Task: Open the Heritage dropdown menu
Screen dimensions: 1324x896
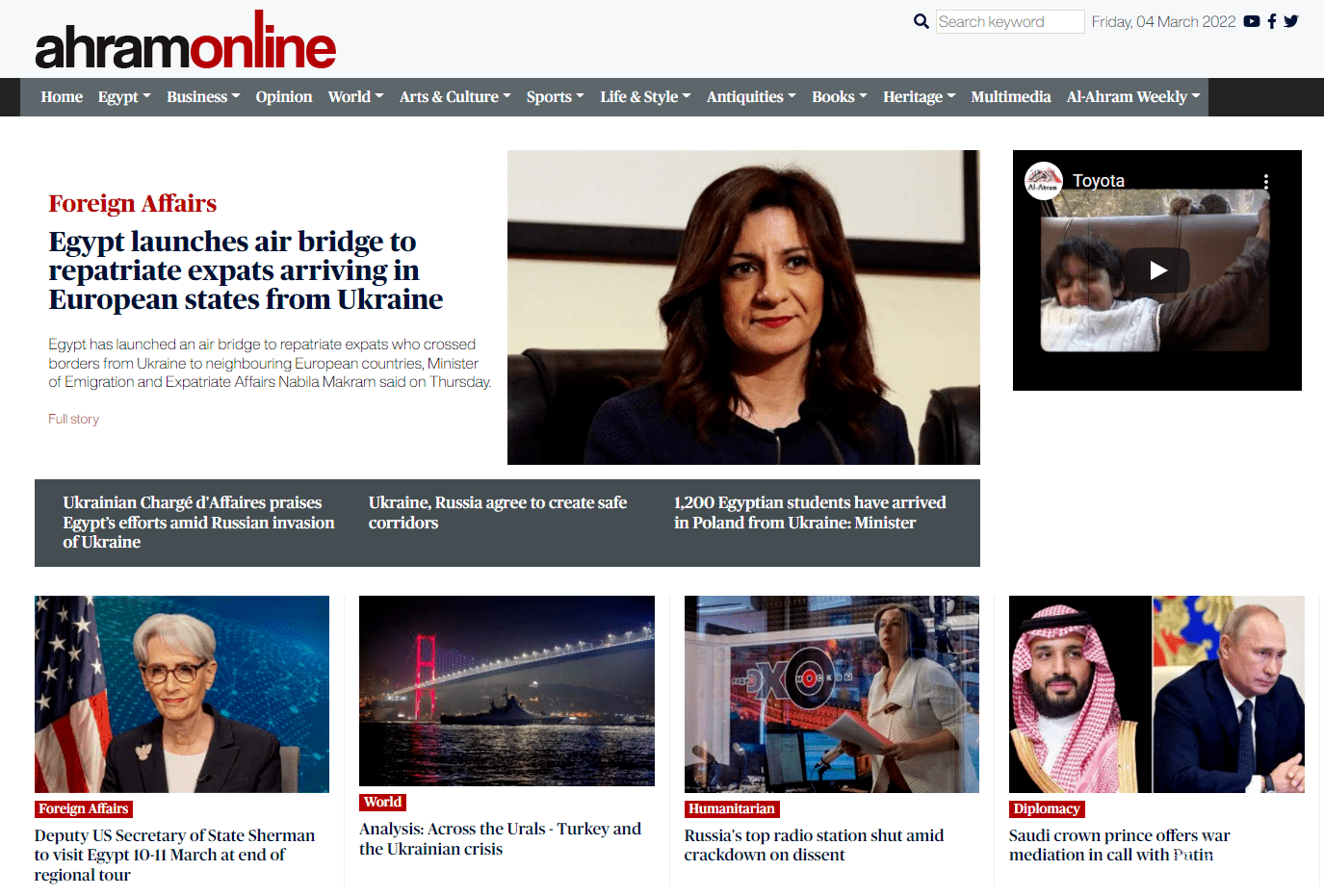Action: pyautogui.click(x=920, y=96)
